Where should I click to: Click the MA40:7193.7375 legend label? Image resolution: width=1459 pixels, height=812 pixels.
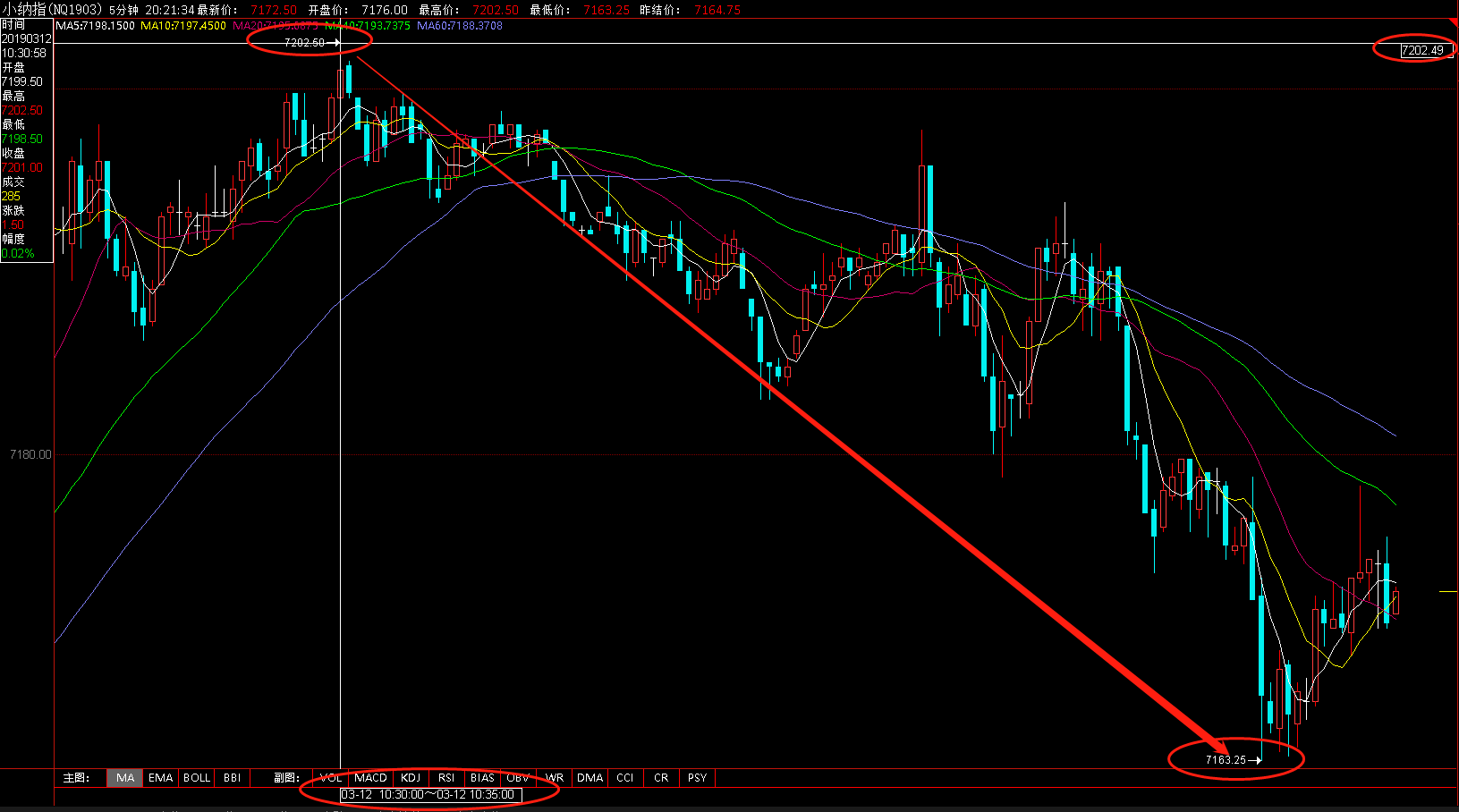367,26
